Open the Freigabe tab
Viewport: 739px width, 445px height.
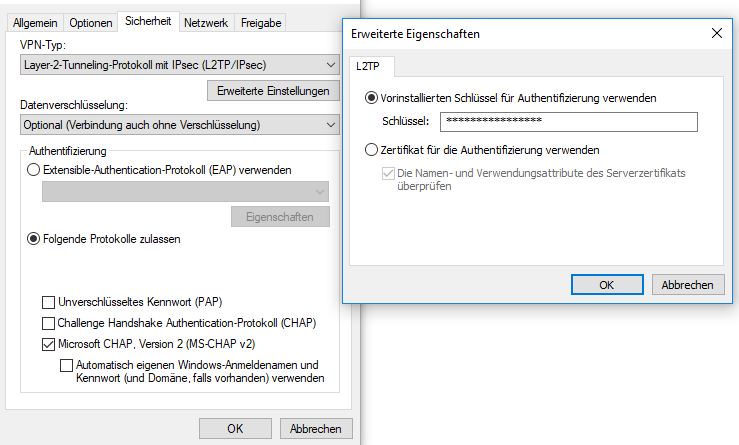point(261,23)
